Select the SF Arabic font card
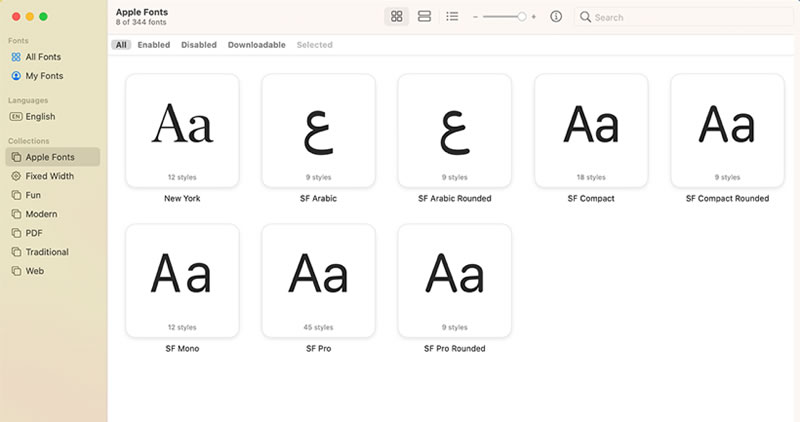The width and height of the screenshot is (800, 422). pyautogui.click(x=318, y=131)
